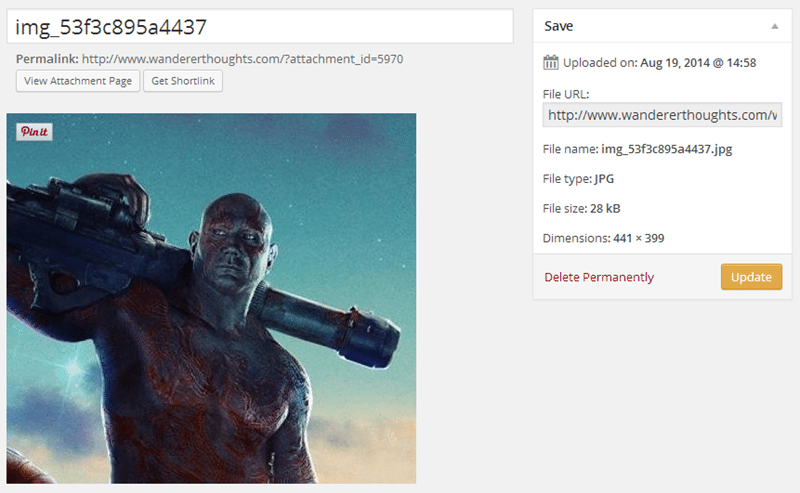Click the file name img_53f3c895a4437.jpg
This screenshot has height=493, width=800.
[x=667, y=149]
